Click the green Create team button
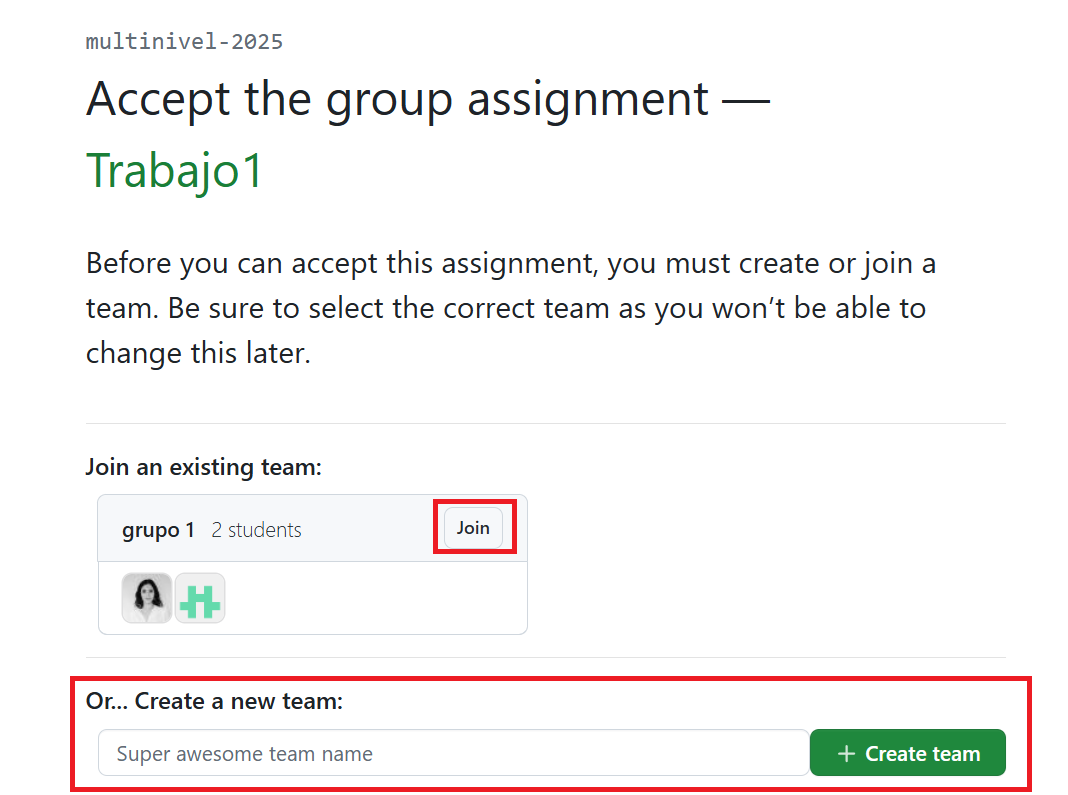The height and width of the screenshot is (795, 1068). 907,753
